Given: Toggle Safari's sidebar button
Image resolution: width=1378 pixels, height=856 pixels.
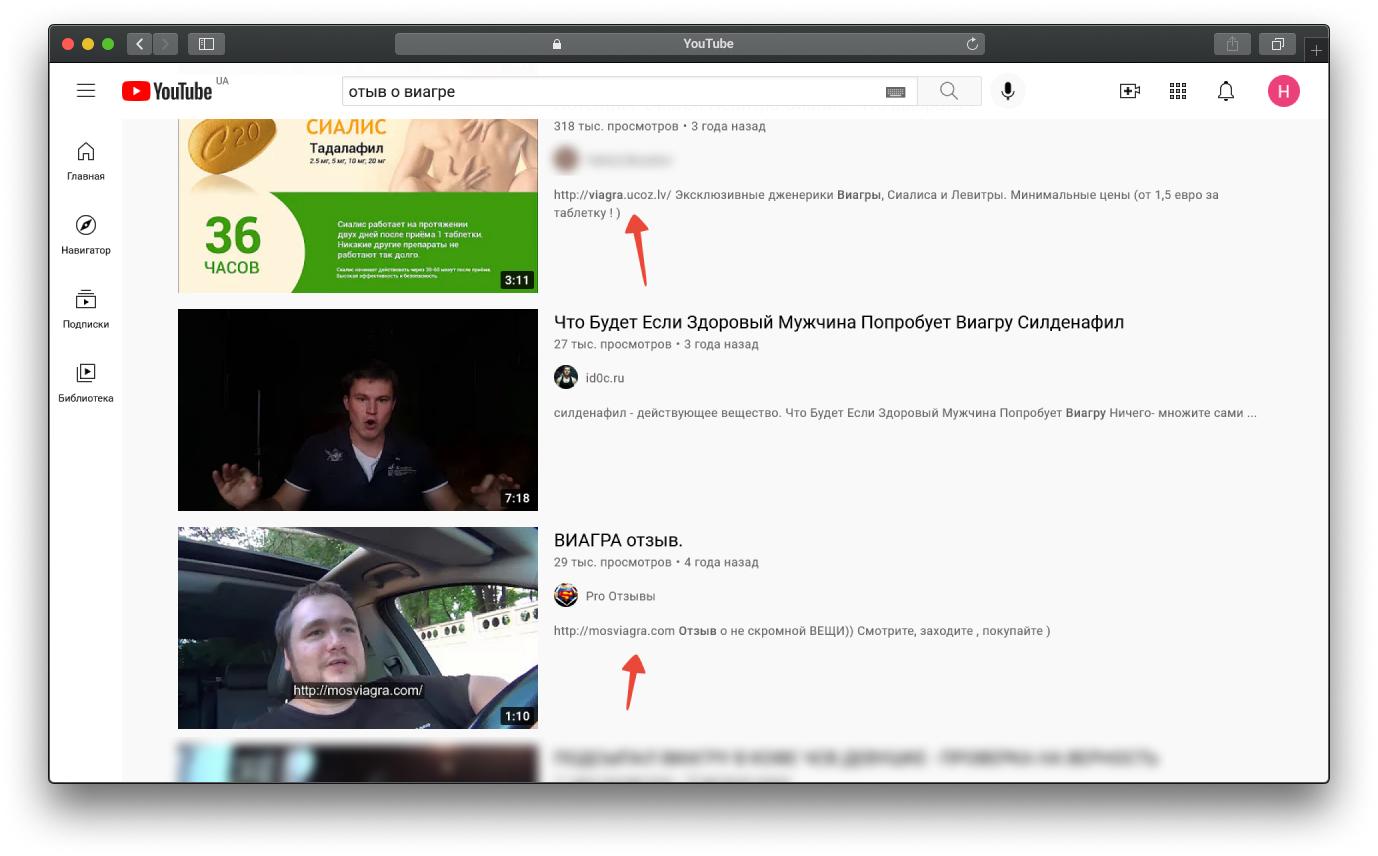Looking at the screenshot, I should [x=206, y=44].
